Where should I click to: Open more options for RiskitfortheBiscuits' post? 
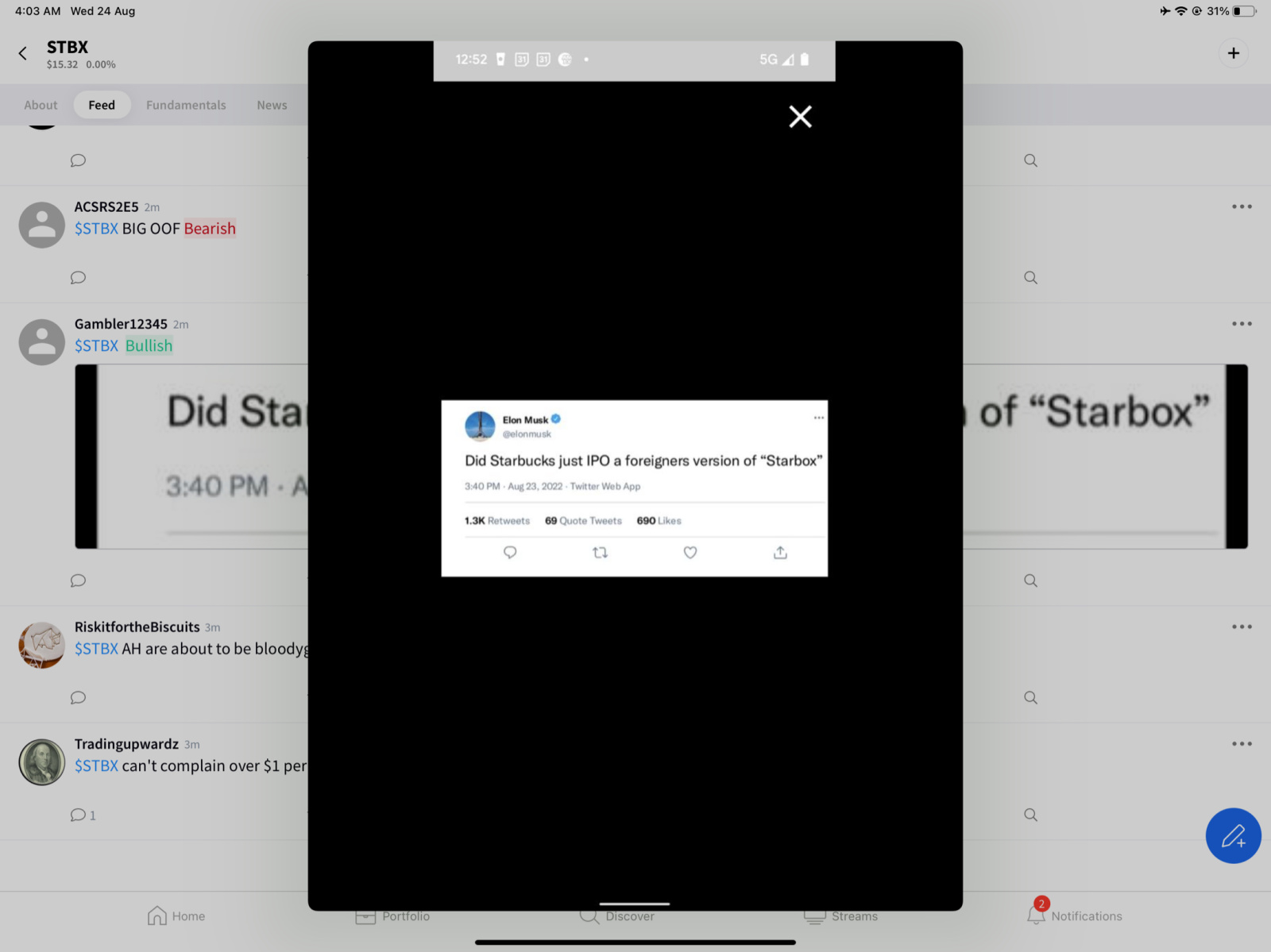point(1242,626)
